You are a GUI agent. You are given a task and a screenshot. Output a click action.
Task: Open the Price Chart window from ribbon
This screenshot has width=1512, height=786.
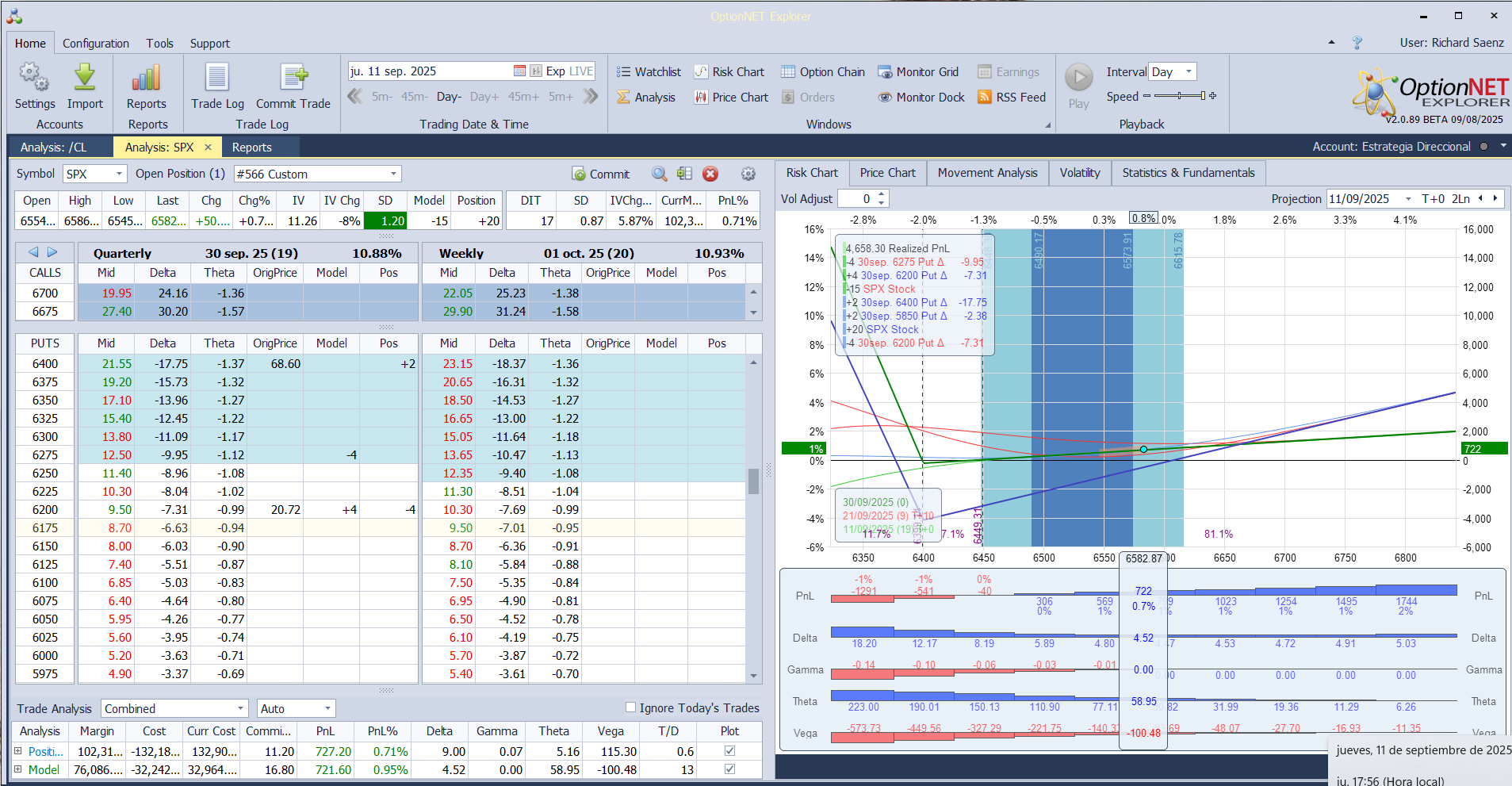point(731,98)
